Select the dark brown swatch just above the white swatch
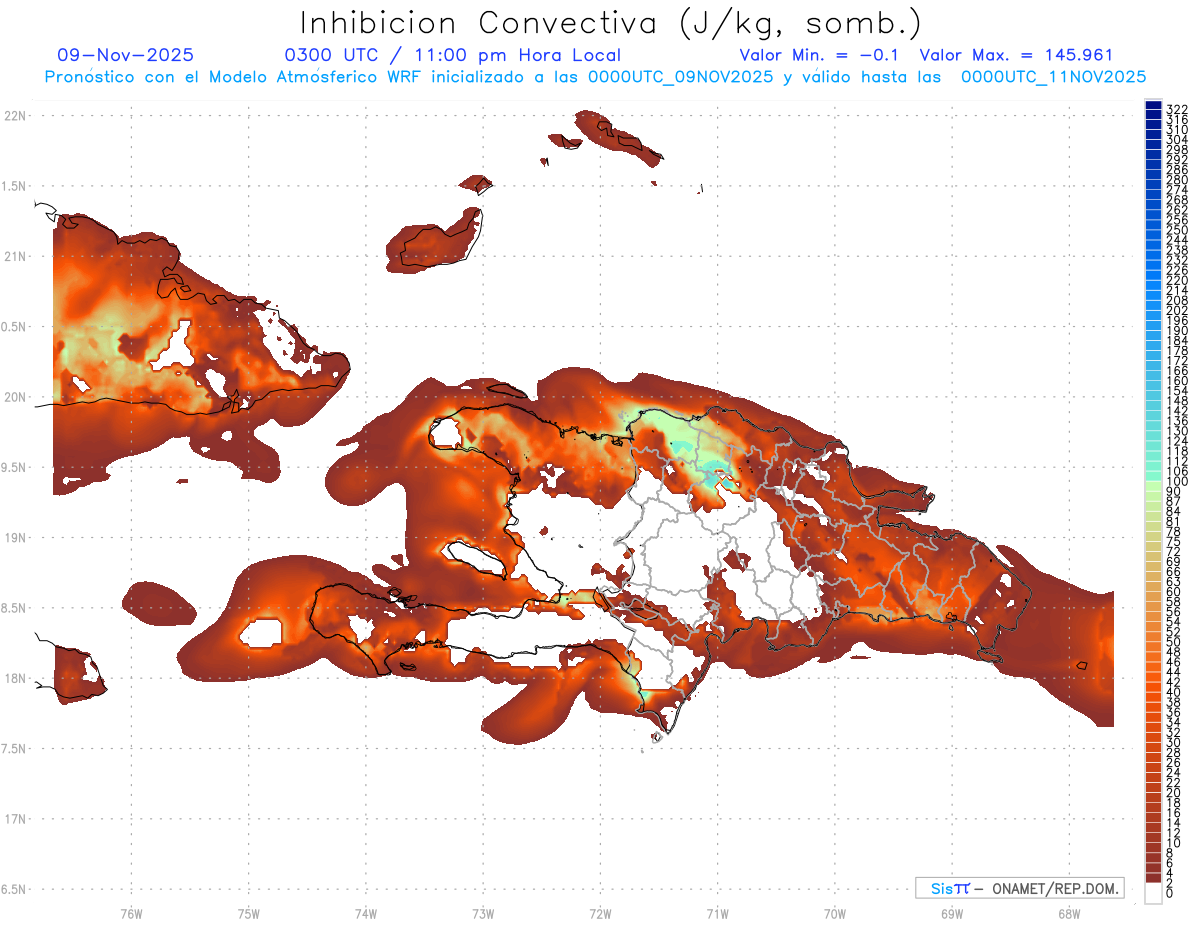 point(1153,878)
